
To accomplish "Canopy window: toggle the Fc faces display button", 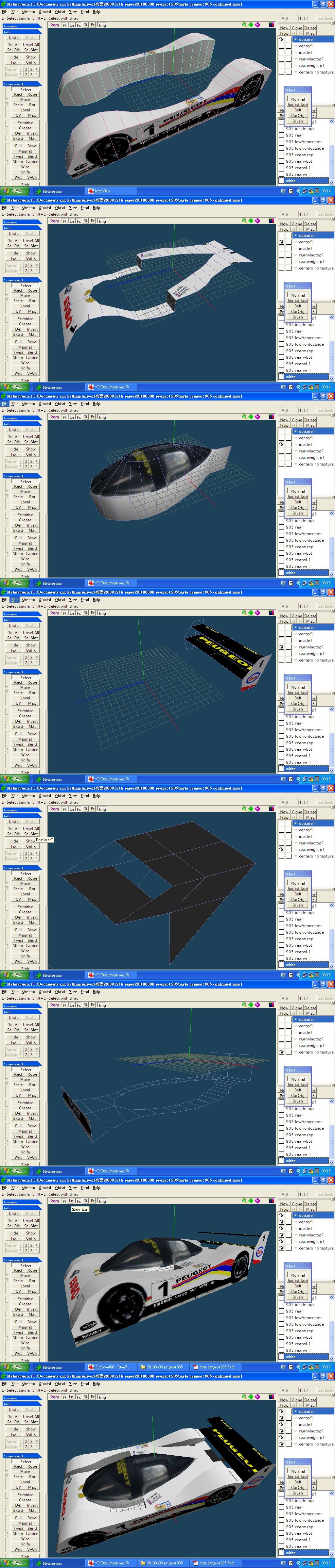I will click(x=79, y=417).
